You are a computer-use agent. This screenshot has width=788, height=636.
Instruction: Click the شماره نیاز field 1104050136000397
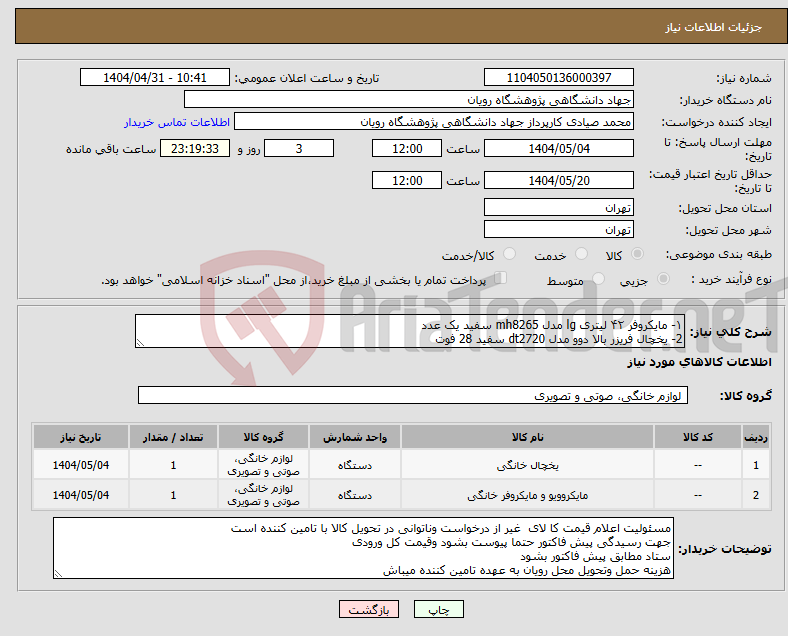coord(559,77)
